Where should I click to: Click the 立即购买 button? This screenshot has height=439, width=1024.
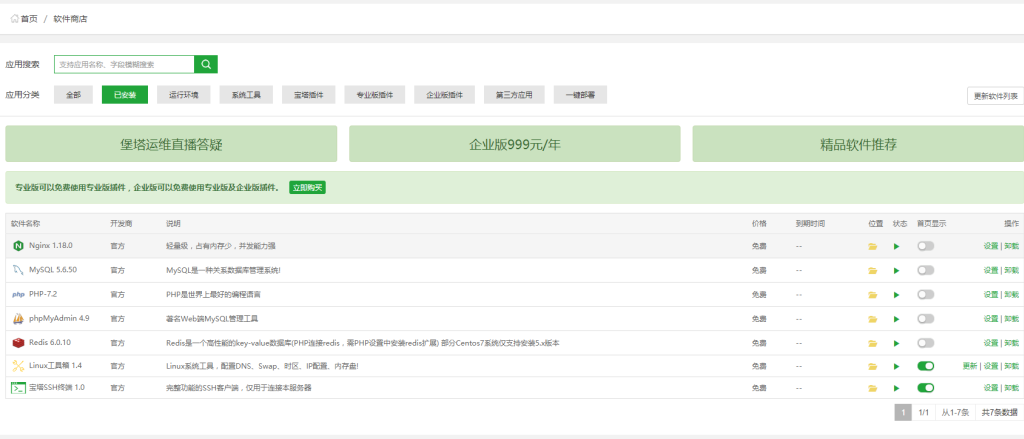(x=308, y=187)
